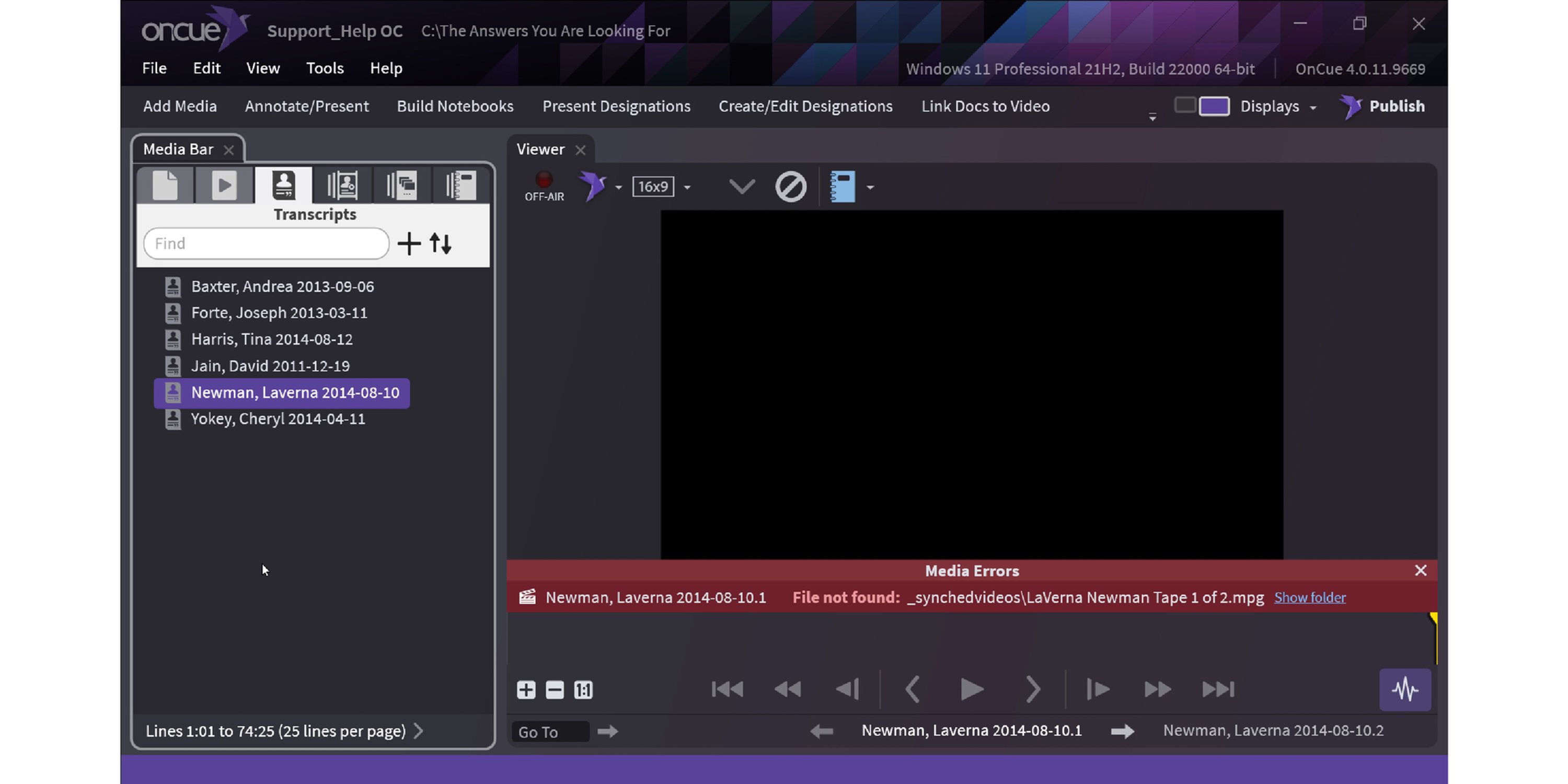Open the Documents icon in Media Bar

[165, 185]
